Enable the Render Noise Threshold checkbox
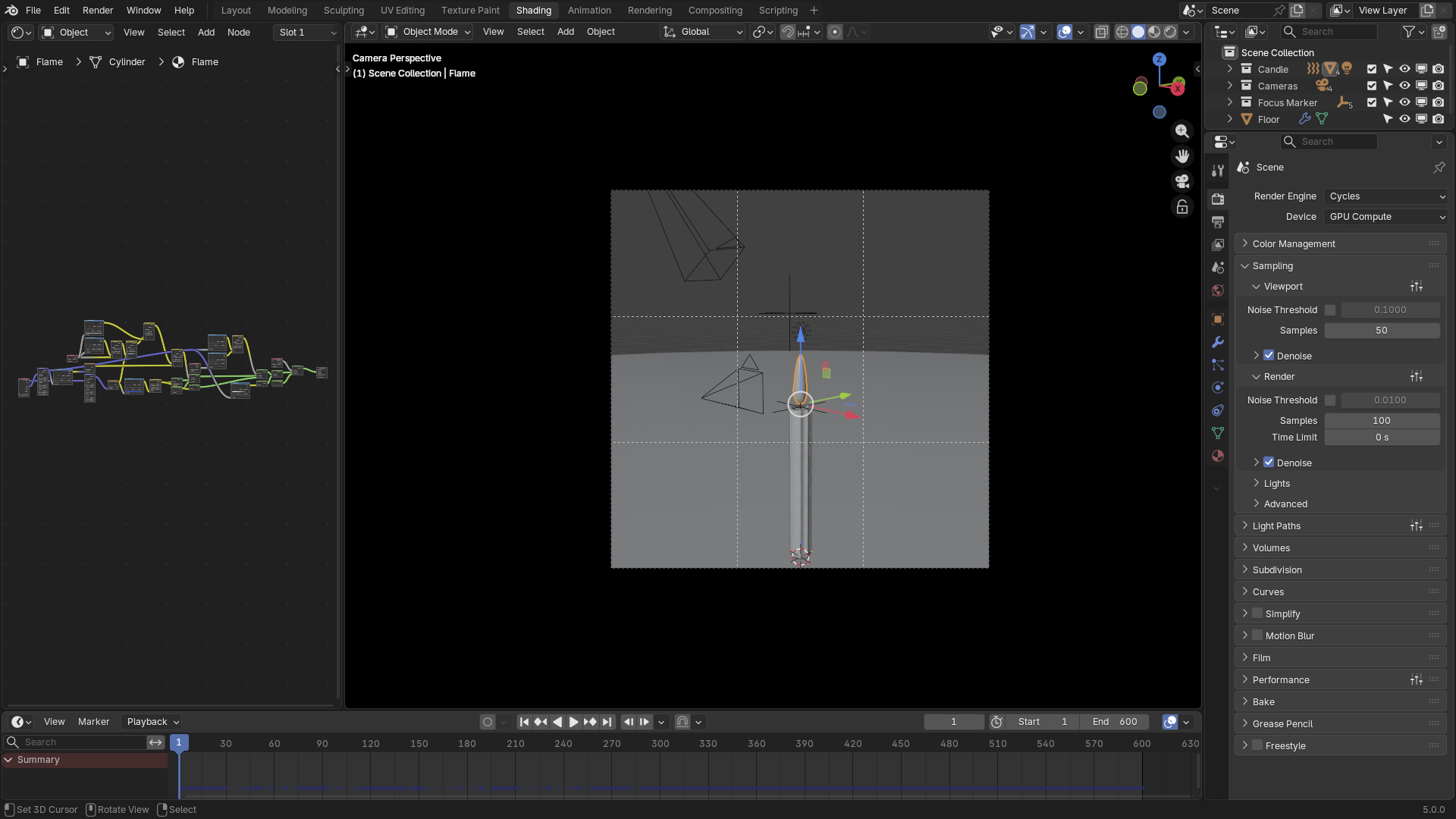Viewport: 1456px width, 819px height. pos(1330,400)
